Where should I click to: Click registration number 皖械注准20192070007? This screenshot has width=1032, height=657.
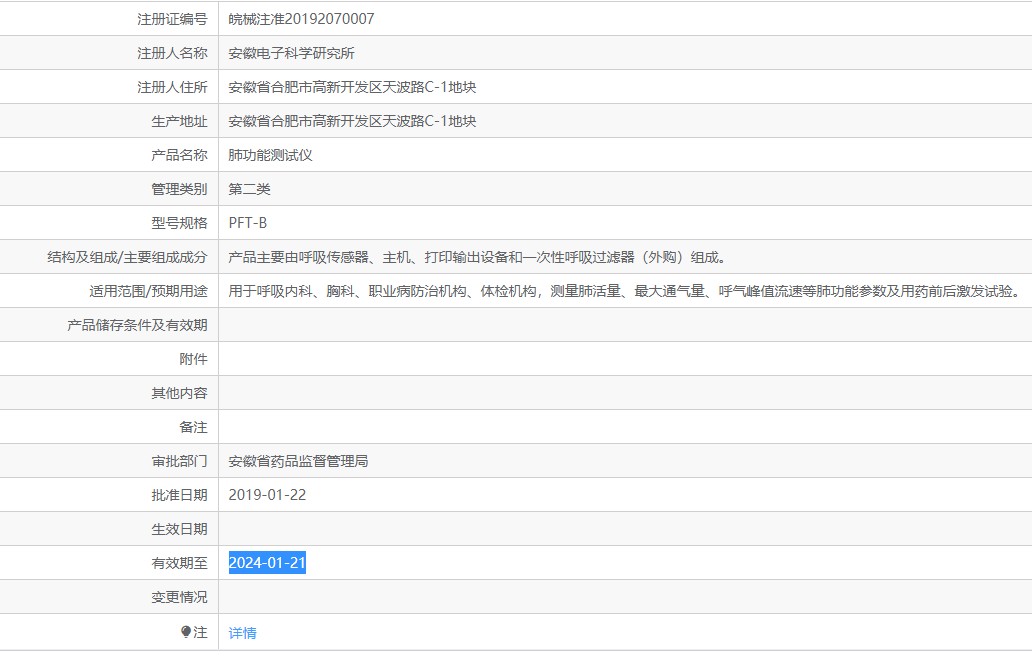[x=301, y=19]
